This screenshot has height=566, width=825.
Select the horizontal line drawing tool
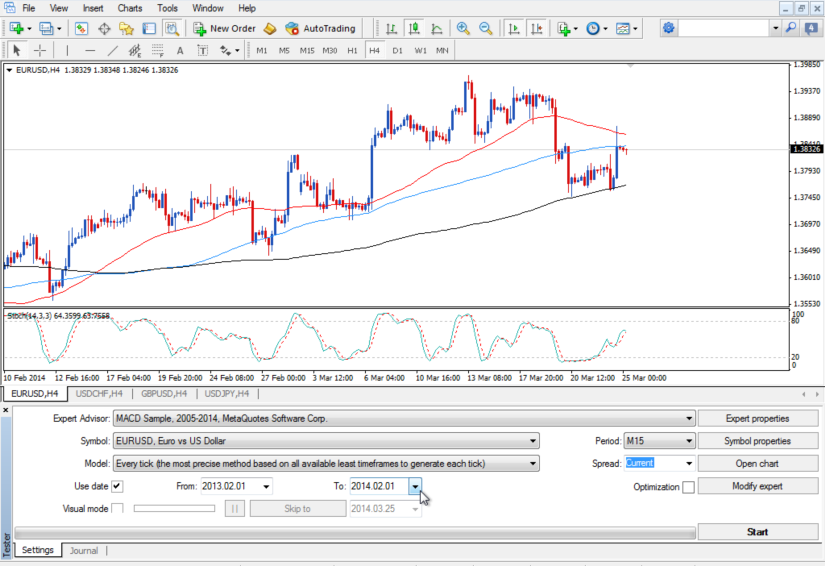coord(90,50)
